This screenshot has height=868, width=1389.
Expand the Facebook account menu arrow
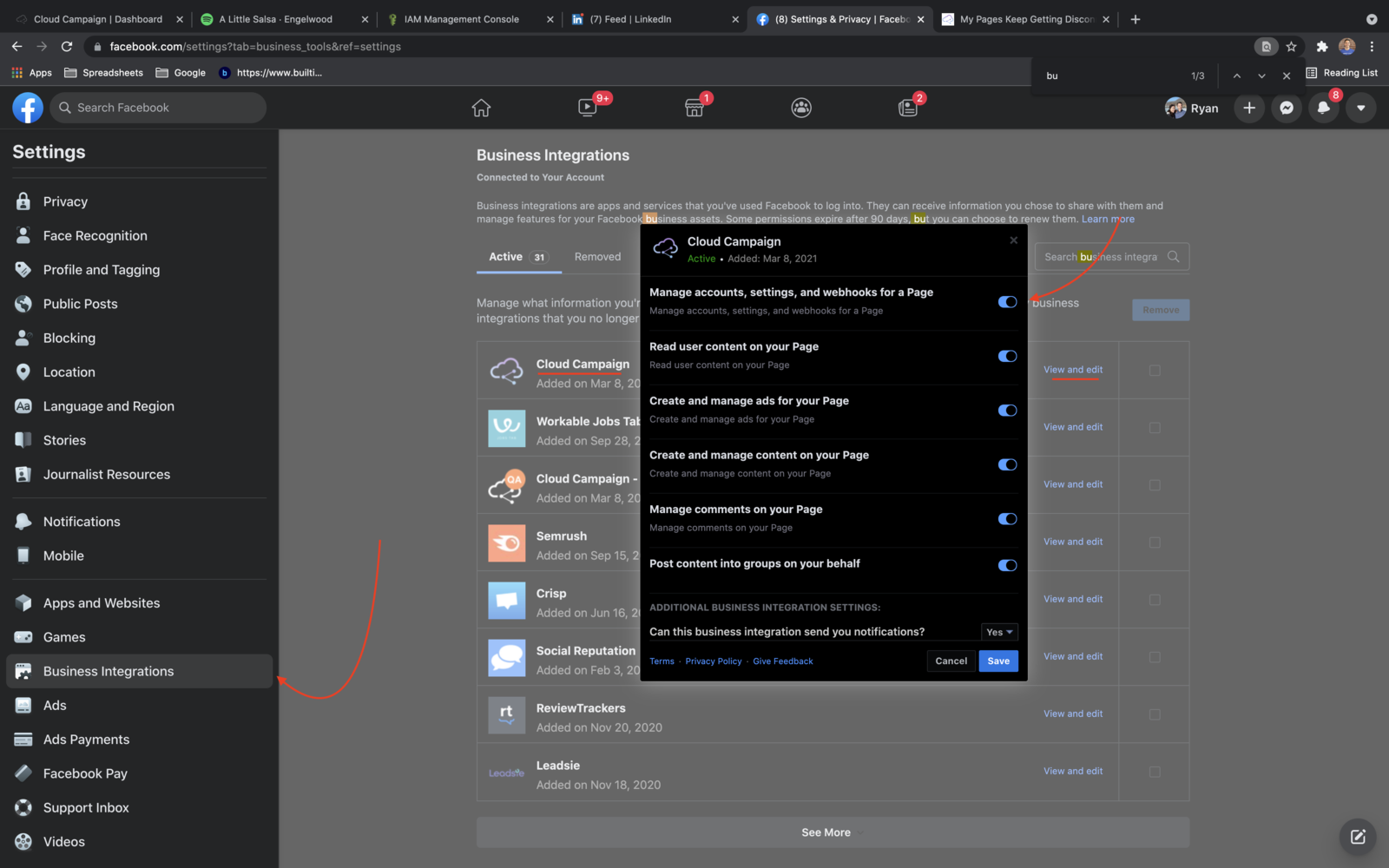1360,108
